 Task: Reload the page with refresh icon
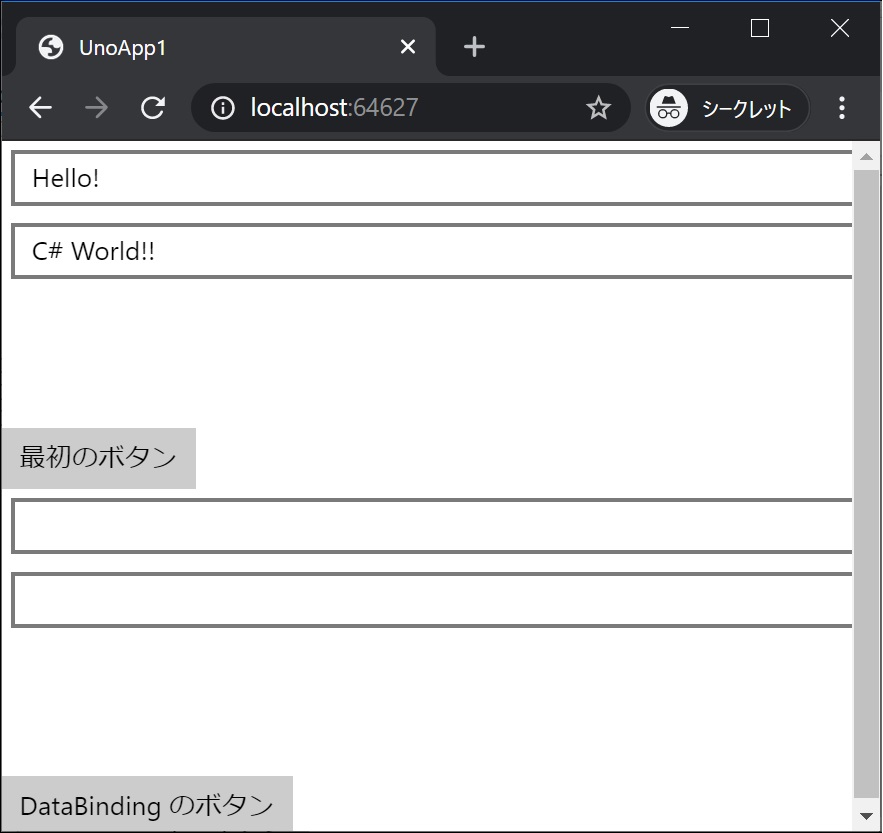(x=153, y=108)
